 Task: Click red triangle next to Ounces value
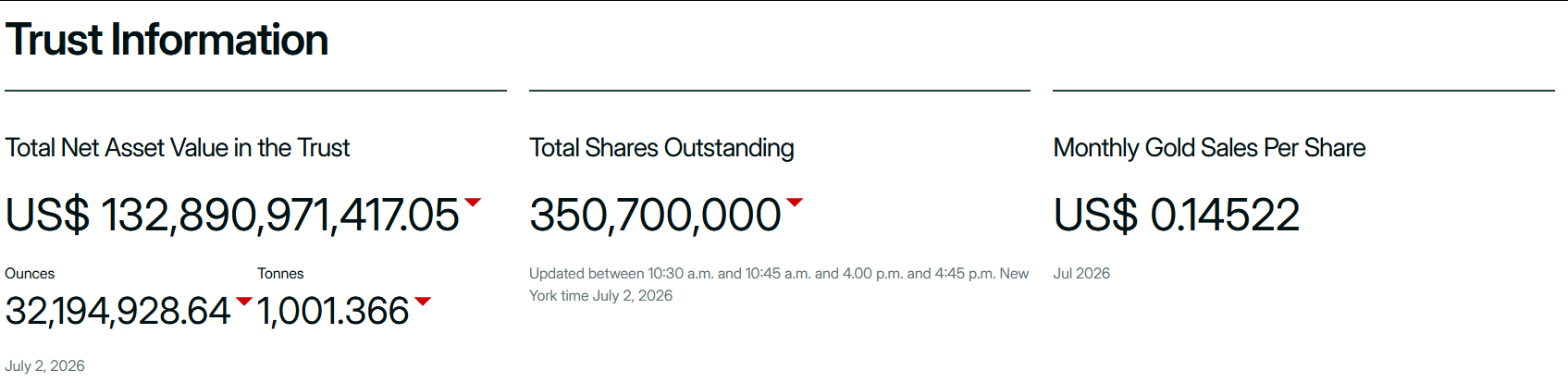tap(244, 301)
